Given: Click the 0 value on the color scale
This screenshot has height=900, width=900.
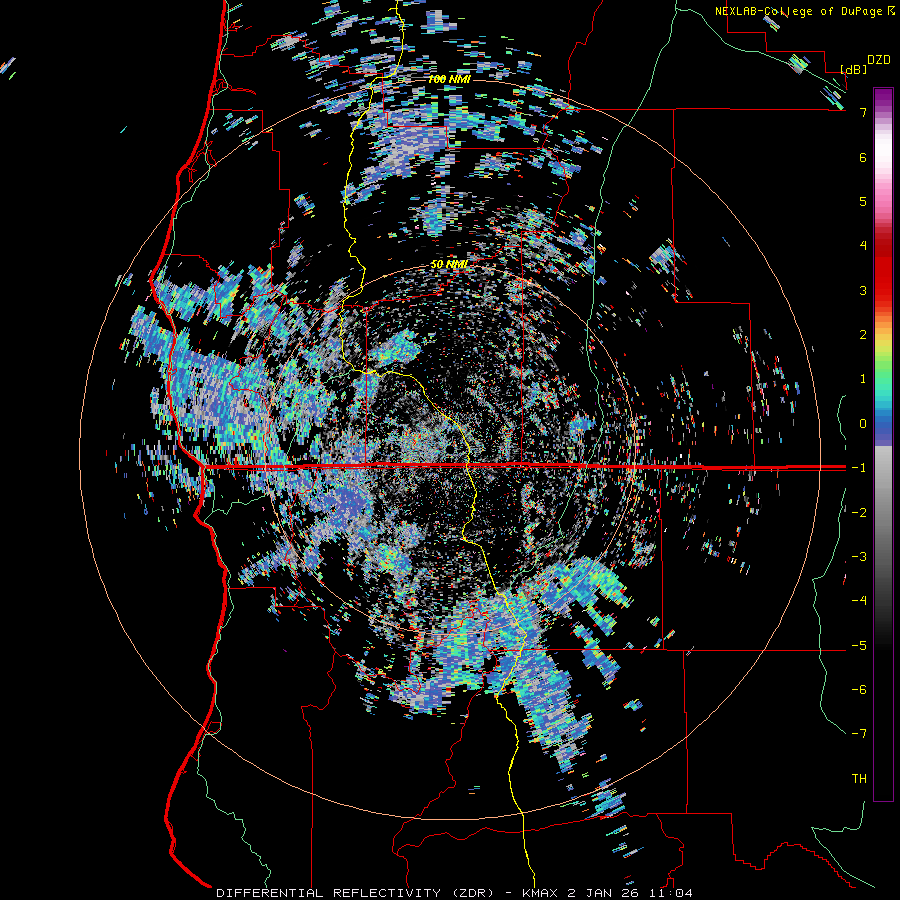Looking at the screenshot, I should tap(863, 424).
